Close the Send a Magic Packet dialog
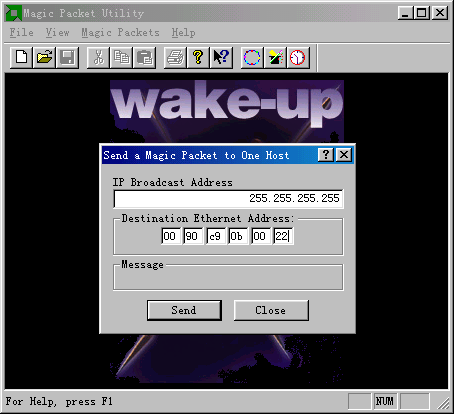 click(x=344, y=155)
